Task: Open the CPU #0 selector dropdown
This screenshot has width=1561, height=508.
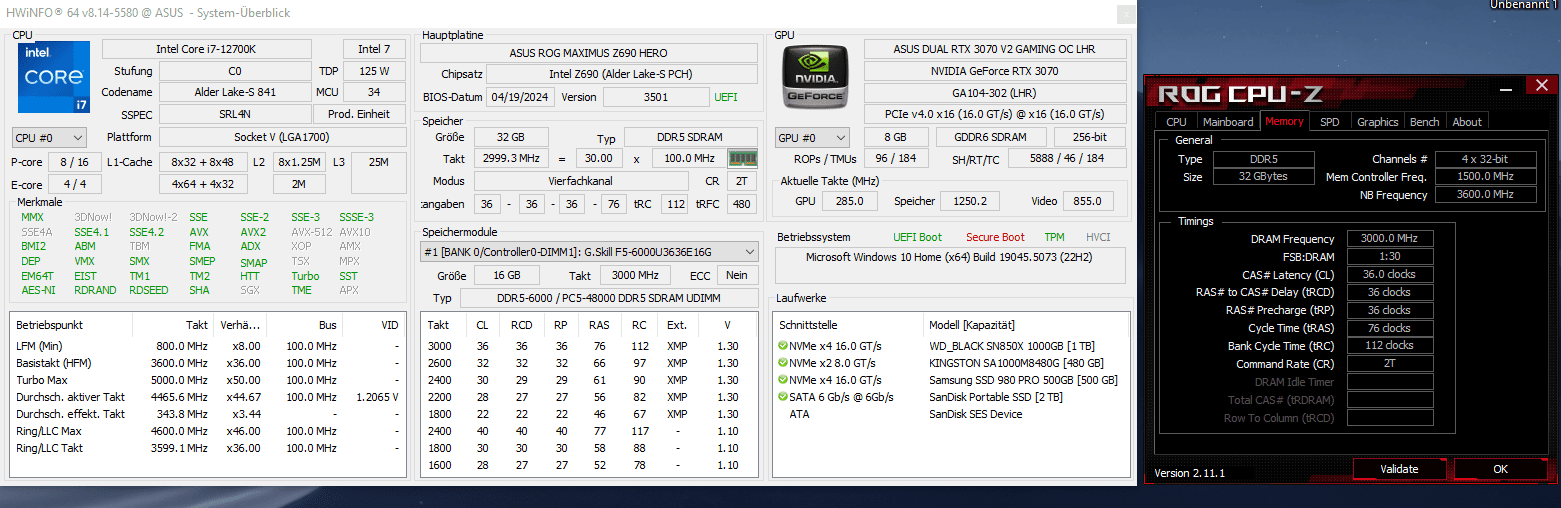Action: [49, 137]
